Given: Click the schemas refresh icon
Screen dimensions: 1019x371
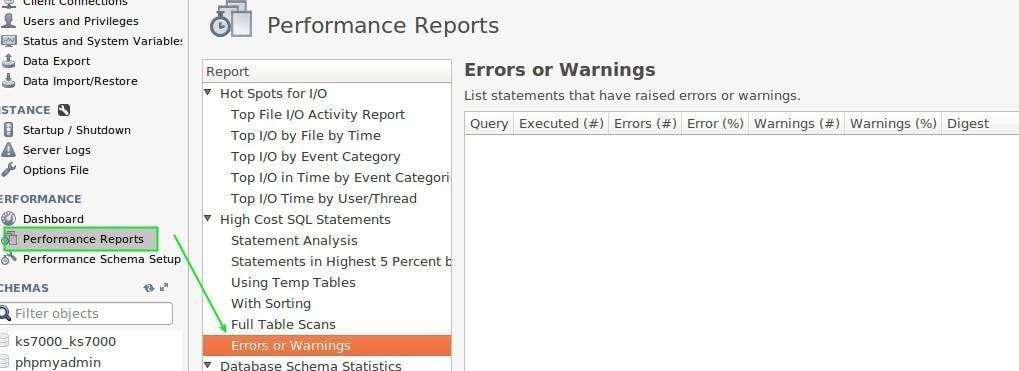Looking at the screenshot, I should [149, 288].
